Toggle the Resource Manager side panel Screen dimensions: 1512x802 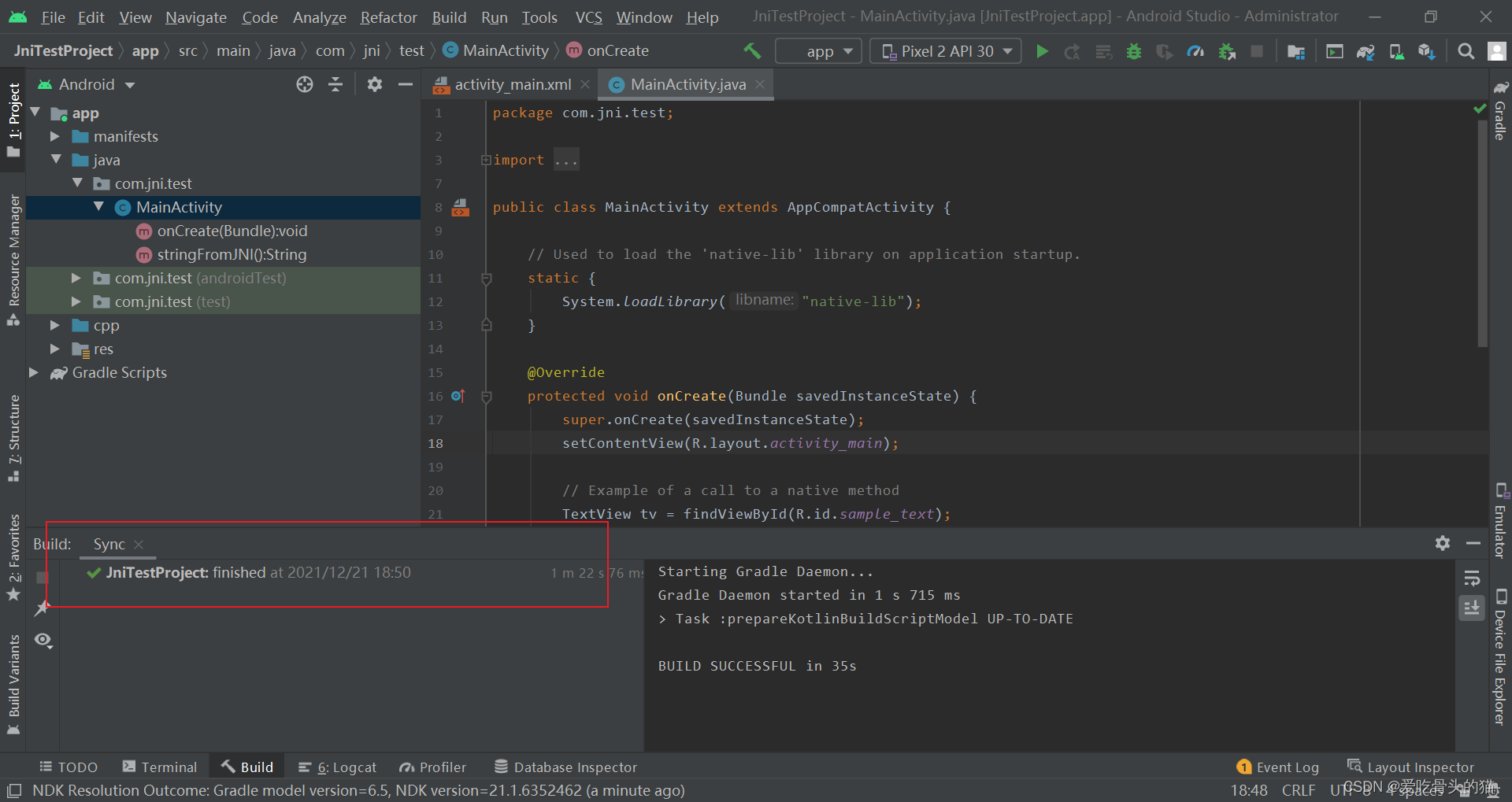(13, 260)
